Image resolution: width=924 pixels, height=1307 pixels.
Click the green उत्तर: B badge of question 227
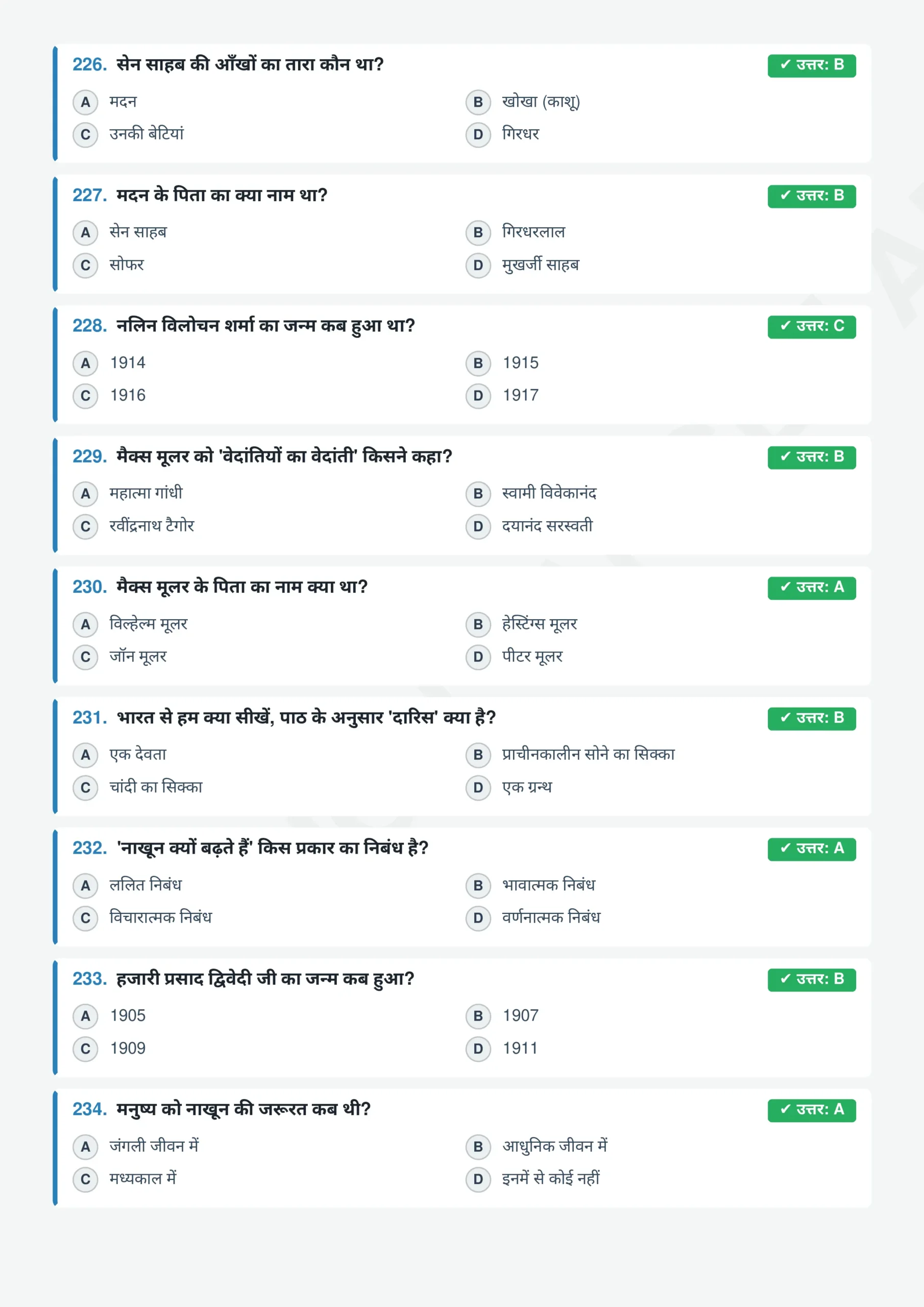811,196
